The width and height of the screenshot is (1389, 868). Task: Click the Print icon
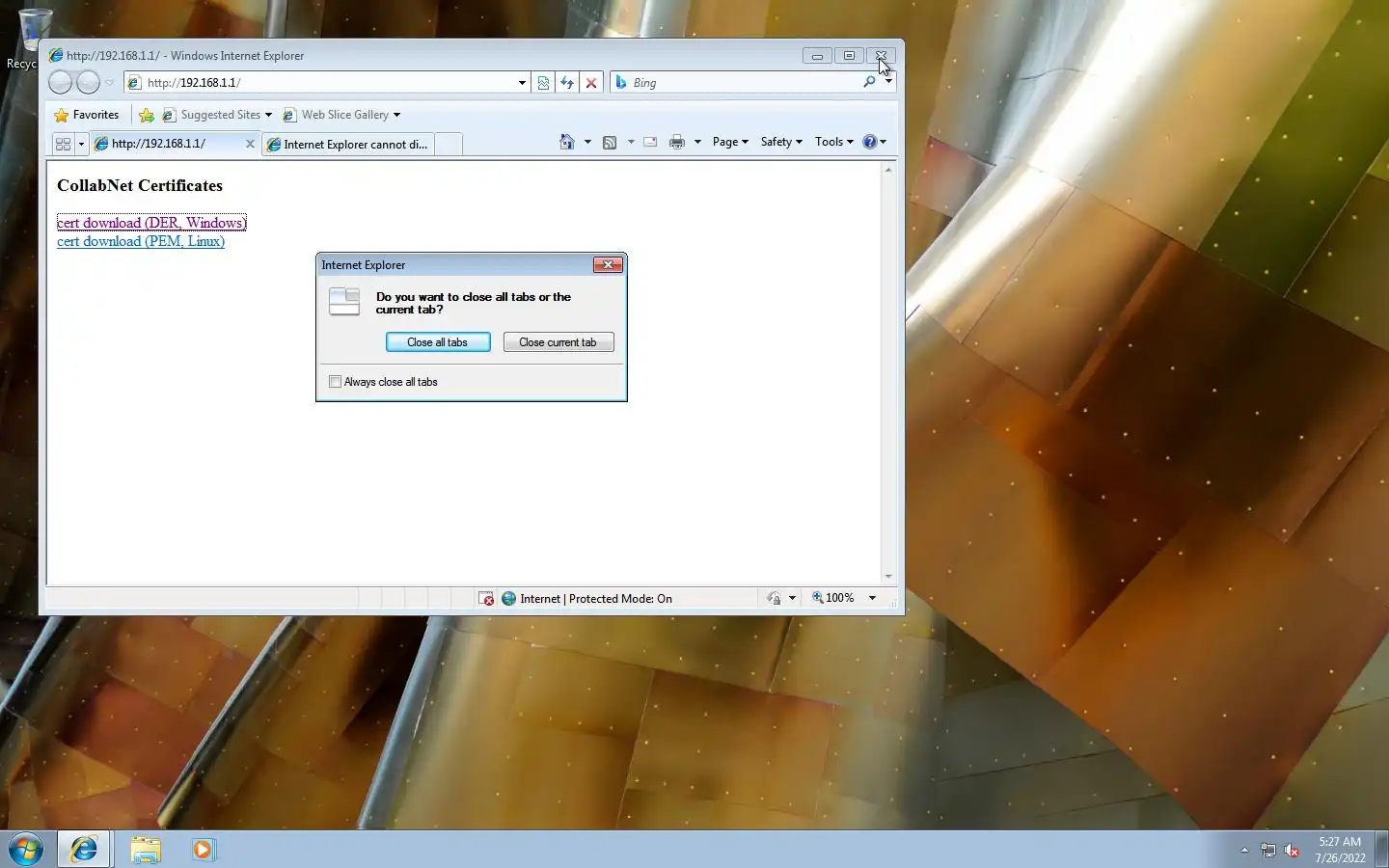click(677, 142)
